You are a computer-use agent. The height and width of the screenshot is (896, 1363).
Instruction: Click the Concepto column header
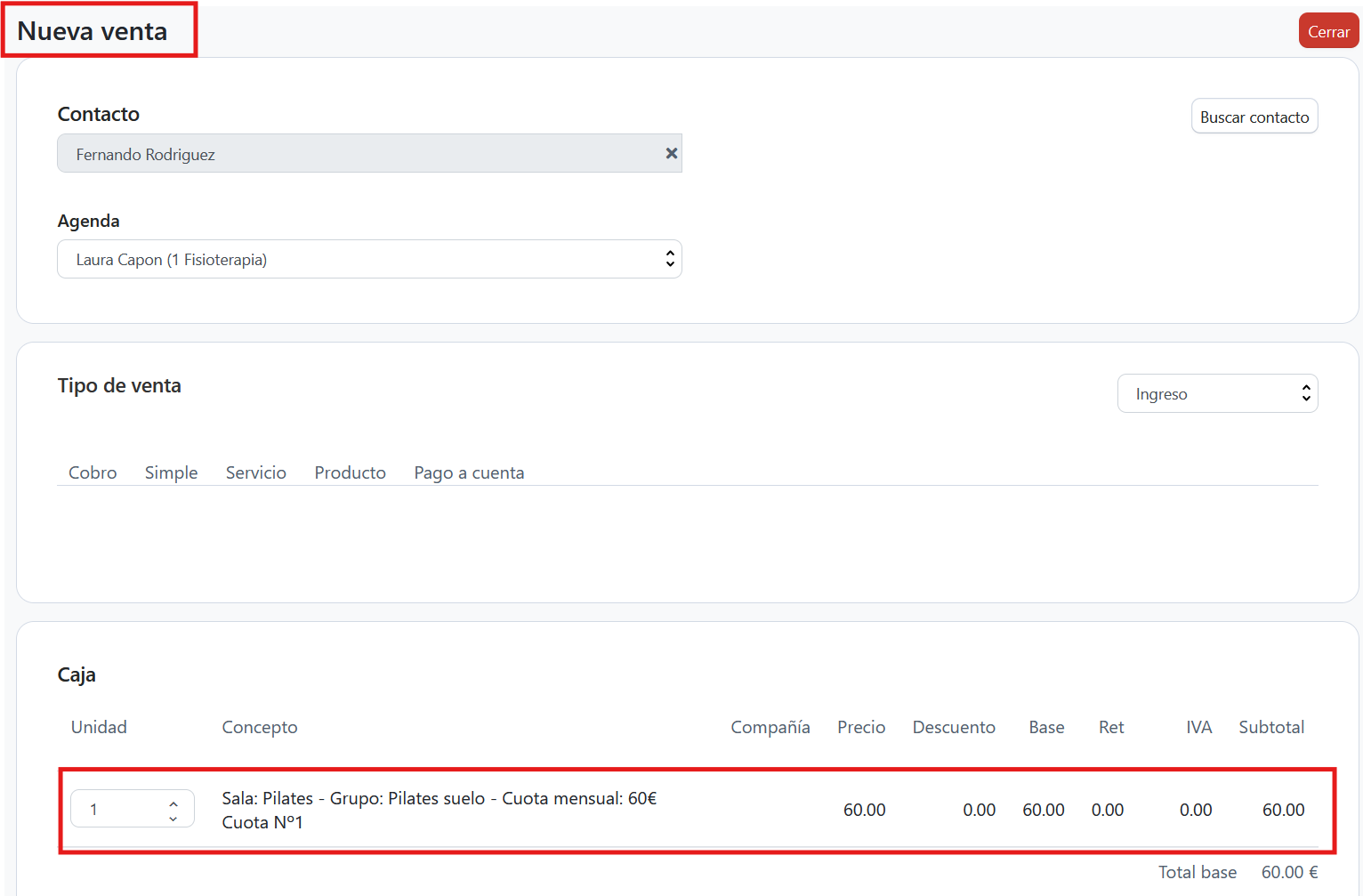260,727
